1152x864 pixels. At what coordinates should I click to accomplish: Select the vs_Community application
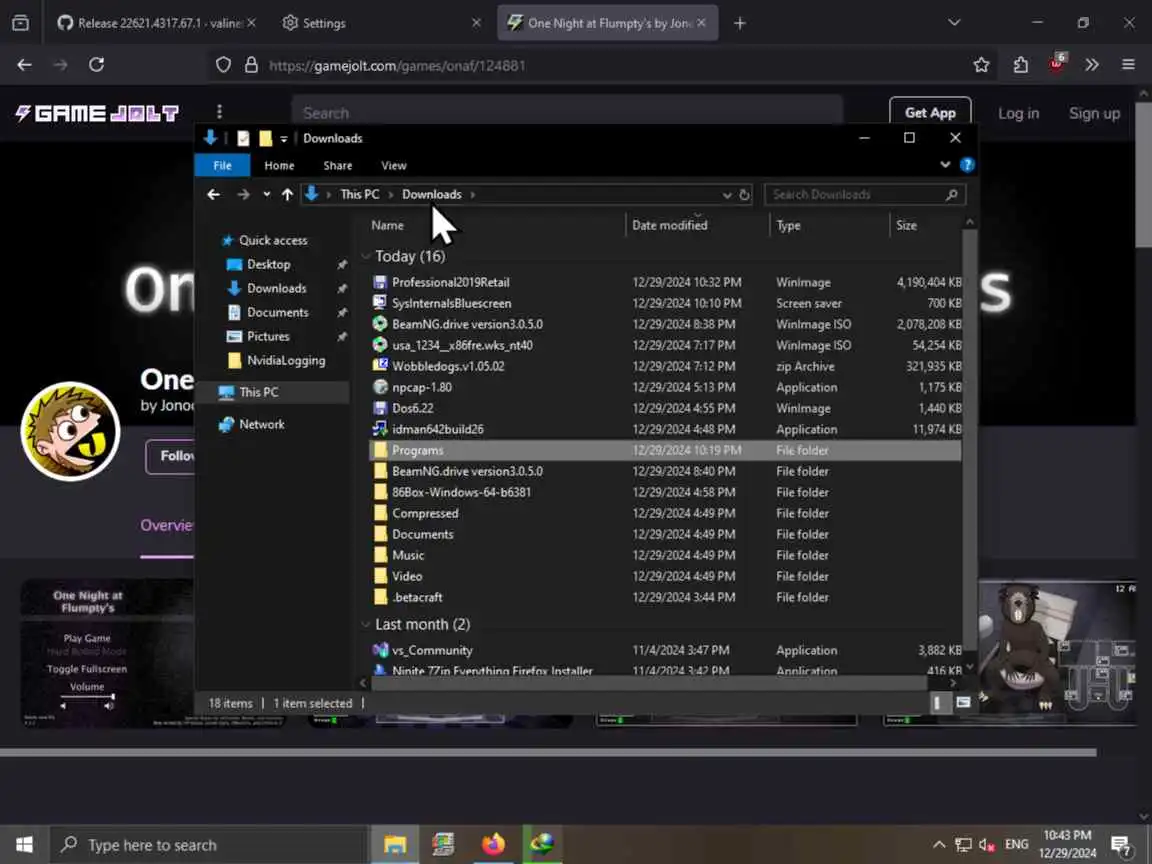click(x=432, y=650)
